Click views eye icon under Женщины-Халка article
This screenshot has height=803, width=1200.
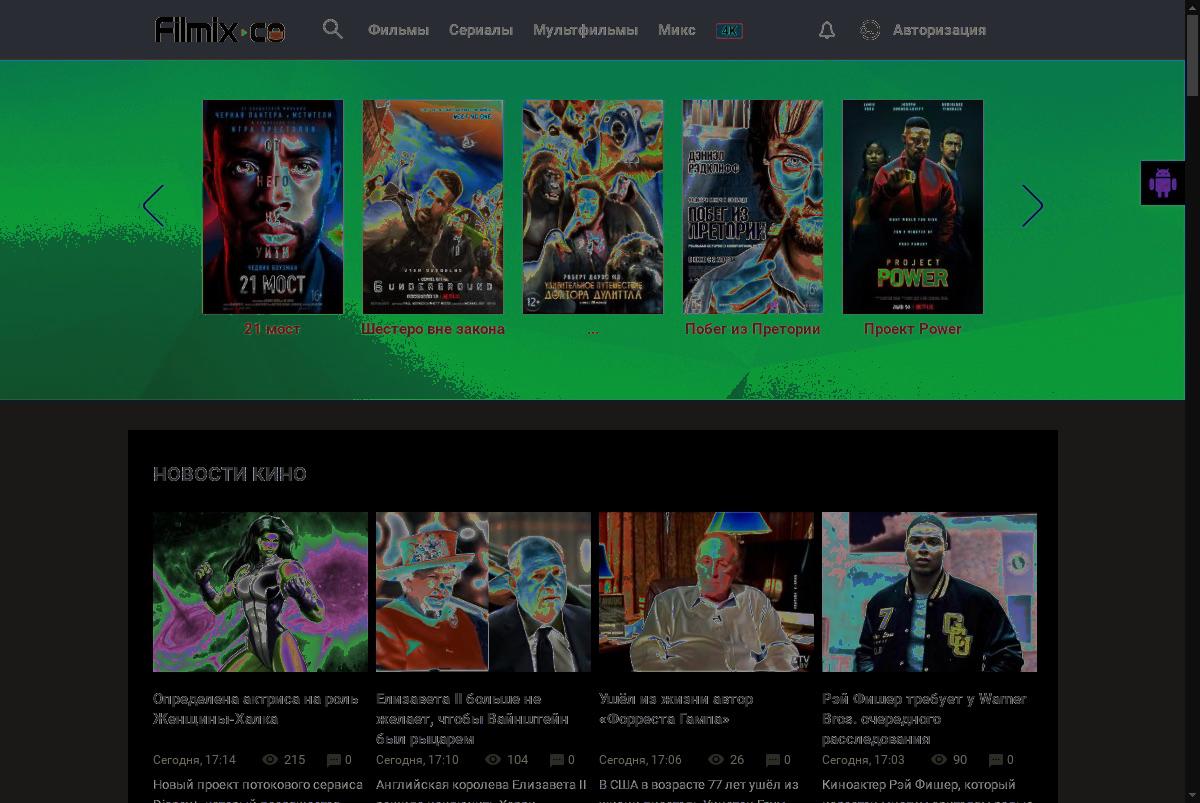(x=270, y=760)
